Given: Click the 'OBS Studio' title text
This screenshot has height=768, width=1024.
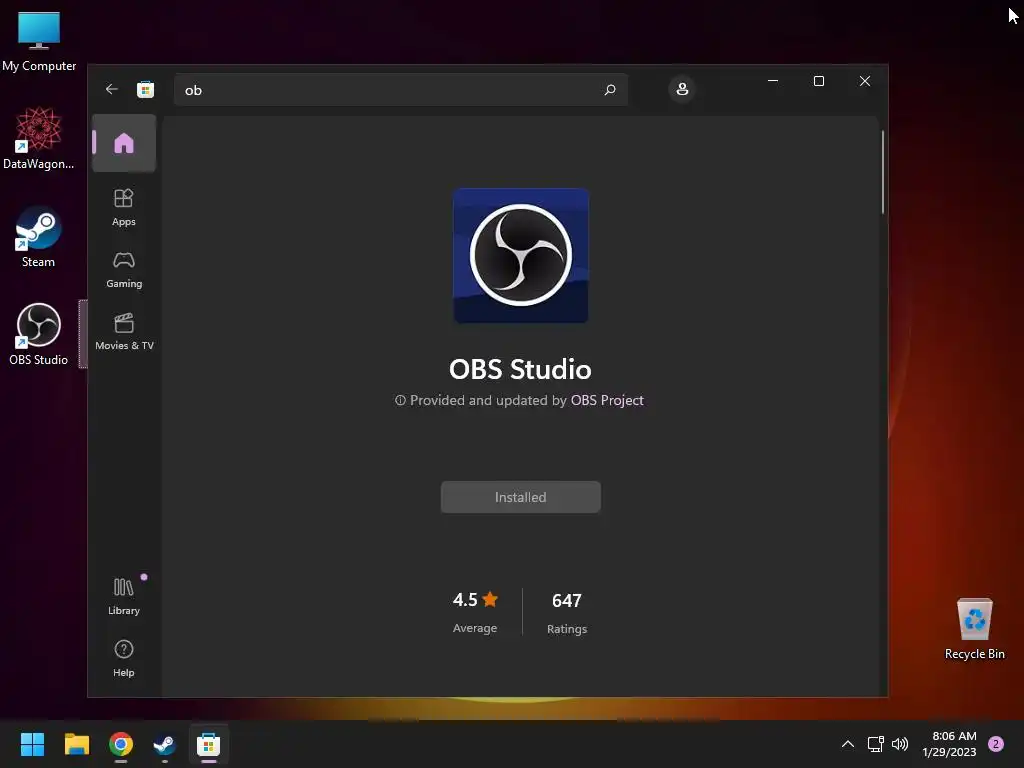Looking at the screenshot, I should pos(520,370).
